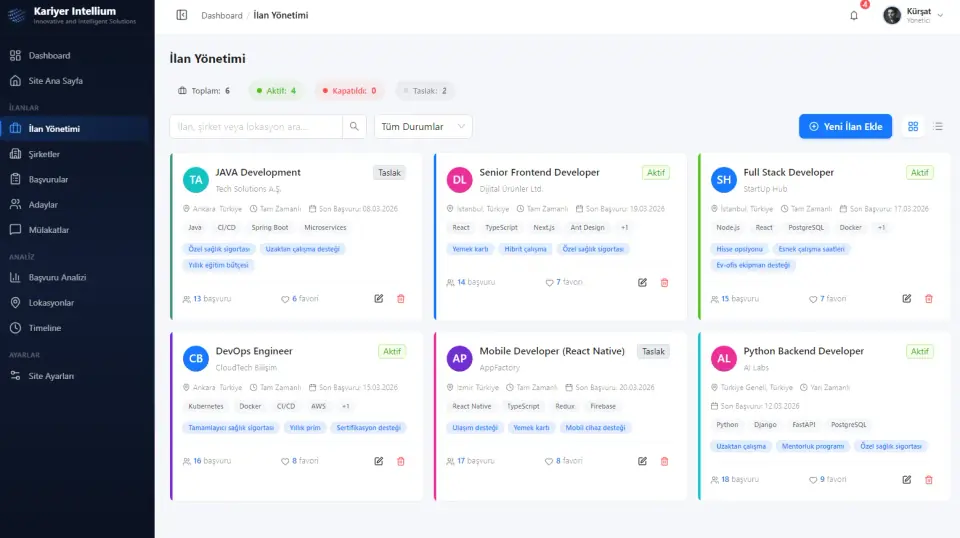
Task: Edit Full Stack Developer listing
Action: 907,299
